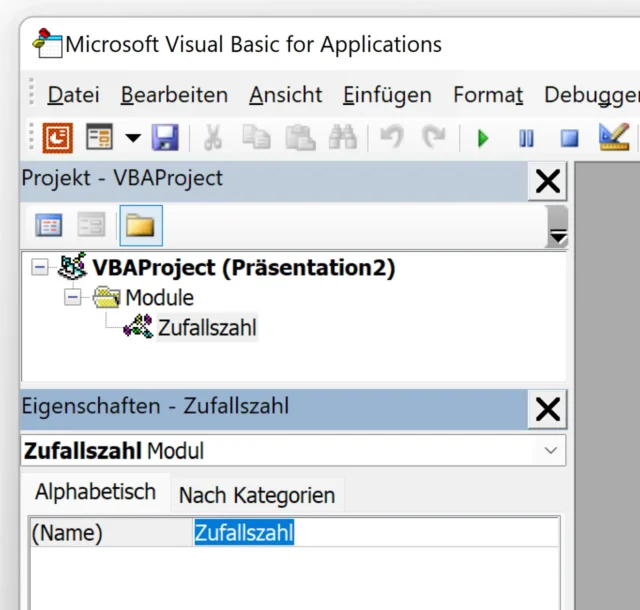Toggle folders view in Project panel
The height and width of the screenshot is (610, 640).
click(x=141, y=226)
